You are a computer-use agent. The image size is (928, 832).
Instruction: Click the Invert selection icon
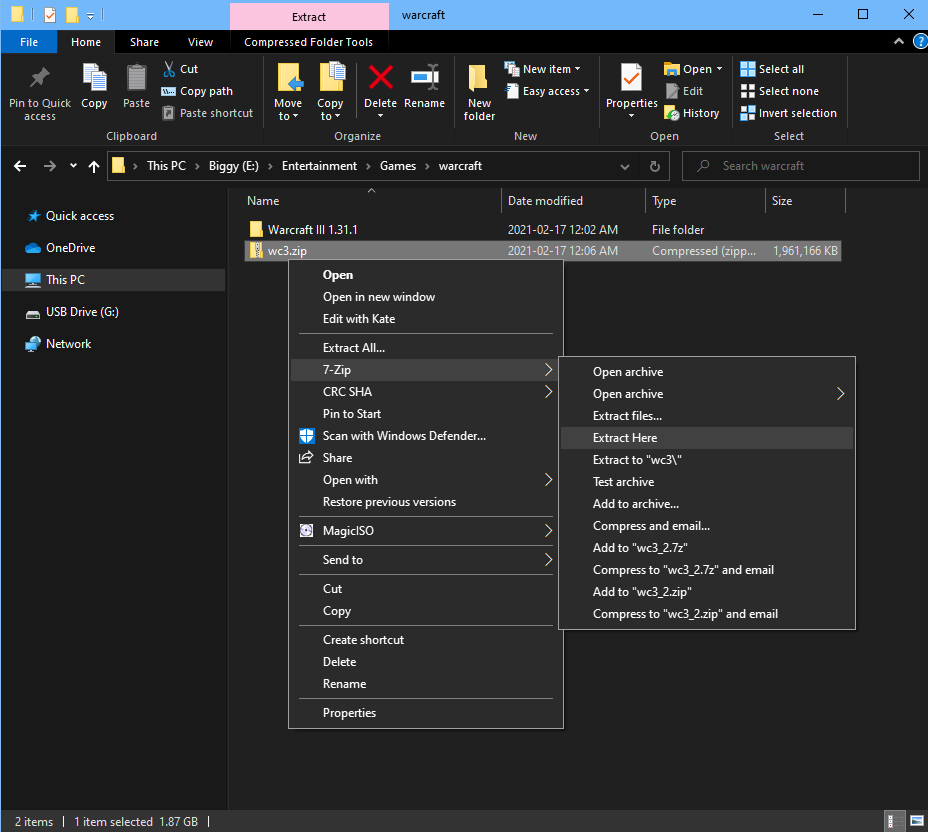(748, 113)
